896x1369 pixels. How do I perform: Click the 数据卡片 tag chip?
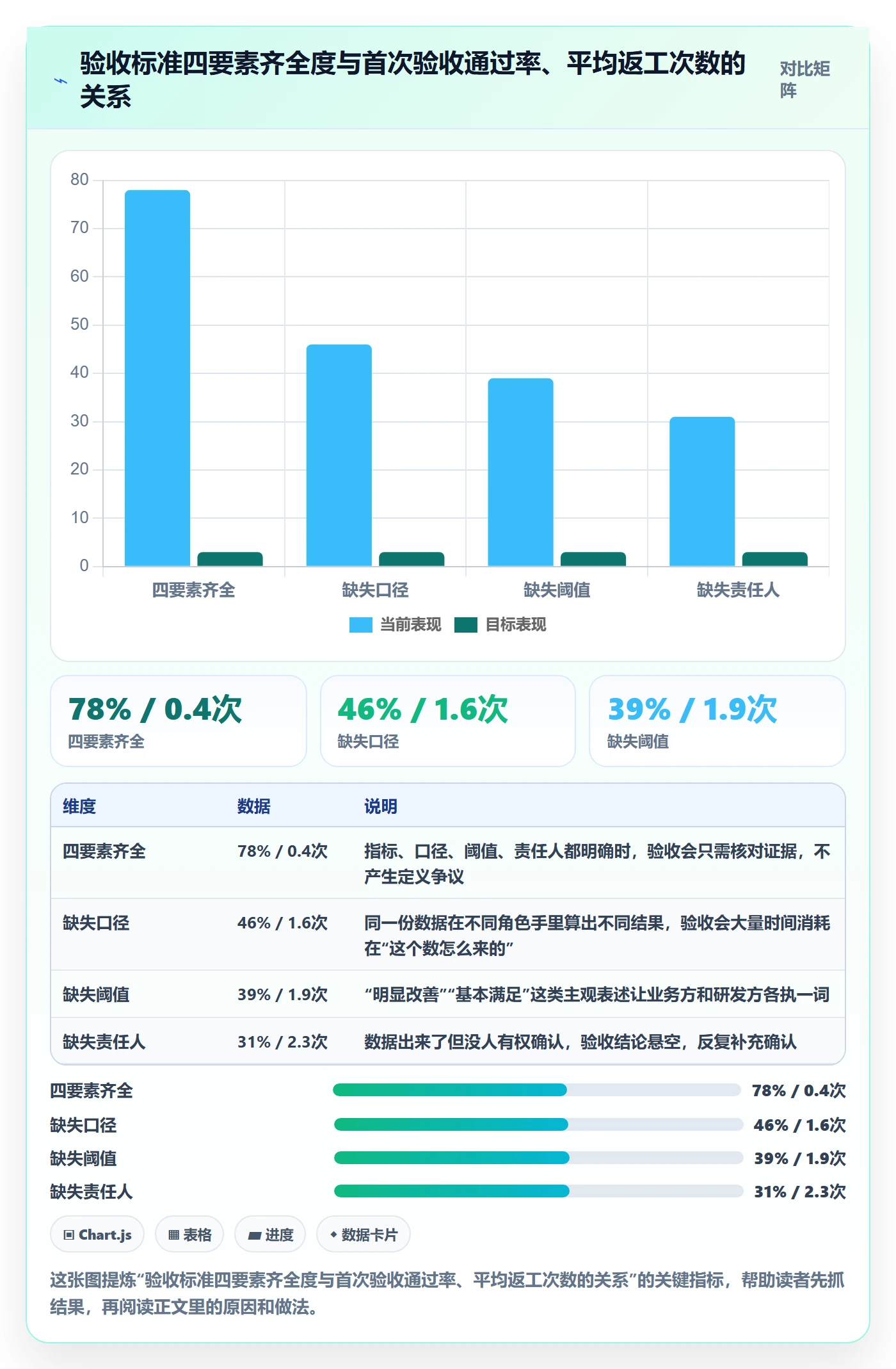(x=364, y=1235)
